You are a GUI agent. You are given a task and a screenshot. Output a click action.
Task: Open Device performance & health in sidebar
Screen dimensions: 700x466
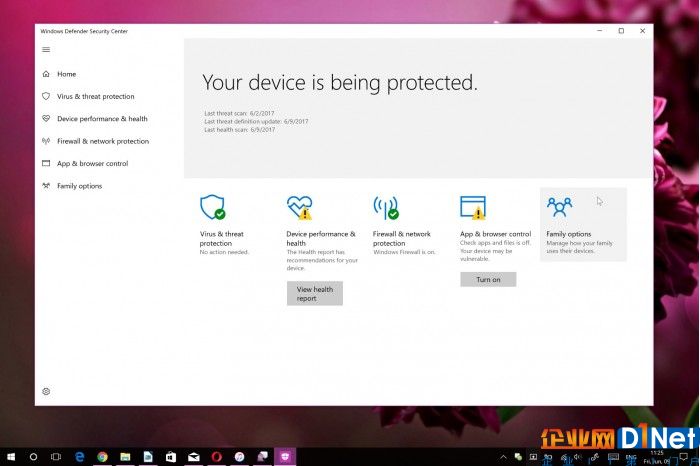pyautogui.click(x=102, y=119)
